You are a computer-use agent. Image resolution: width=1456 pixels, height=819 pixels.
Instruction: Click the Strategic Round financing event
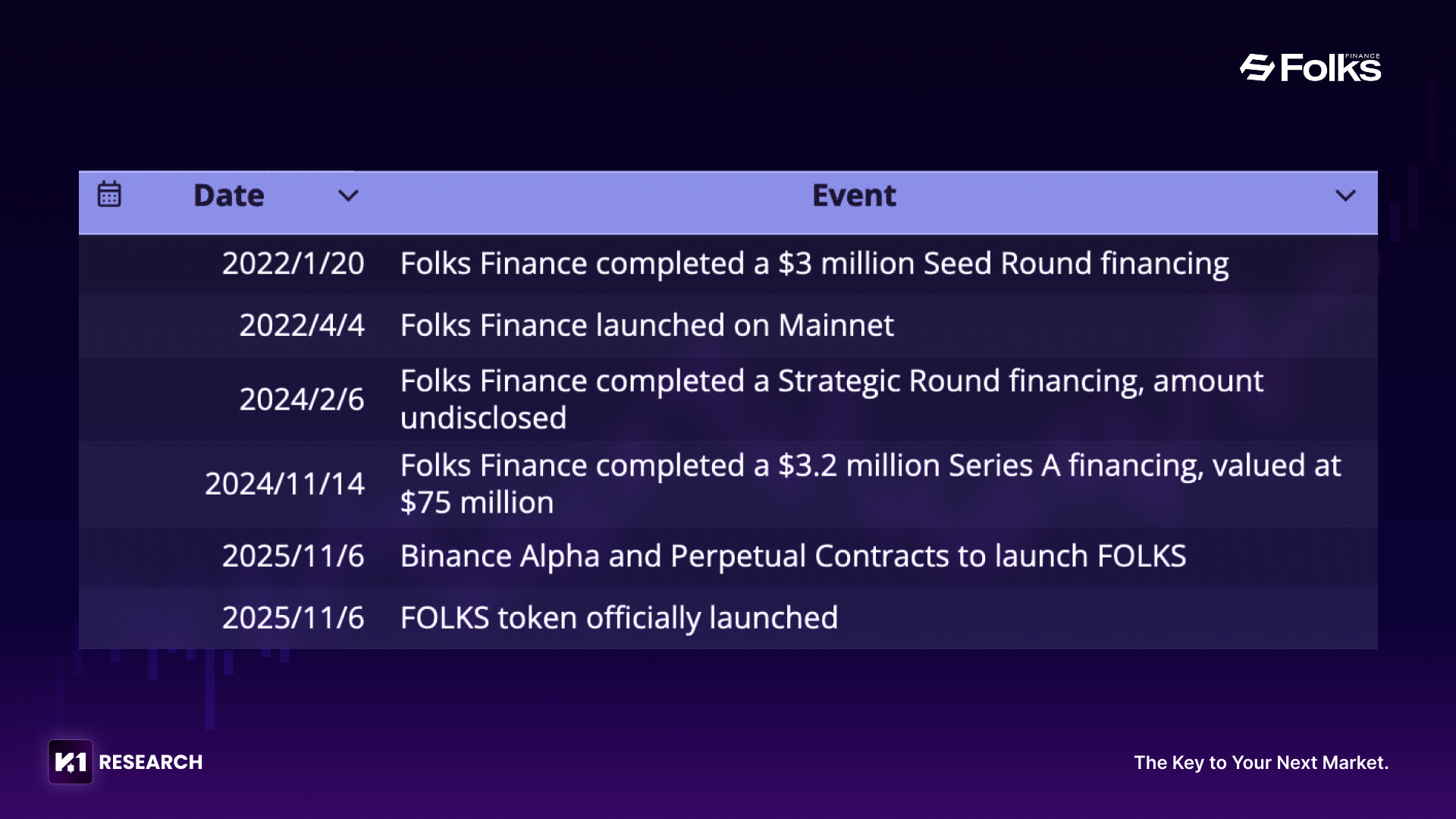point(831,399)
